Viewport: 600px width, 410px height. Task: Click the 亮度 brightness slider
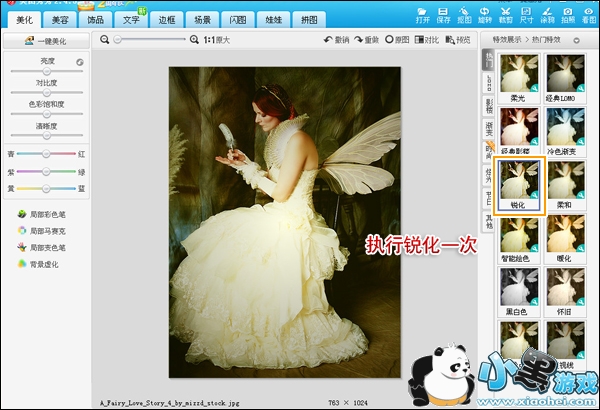[x=46, y=71]
